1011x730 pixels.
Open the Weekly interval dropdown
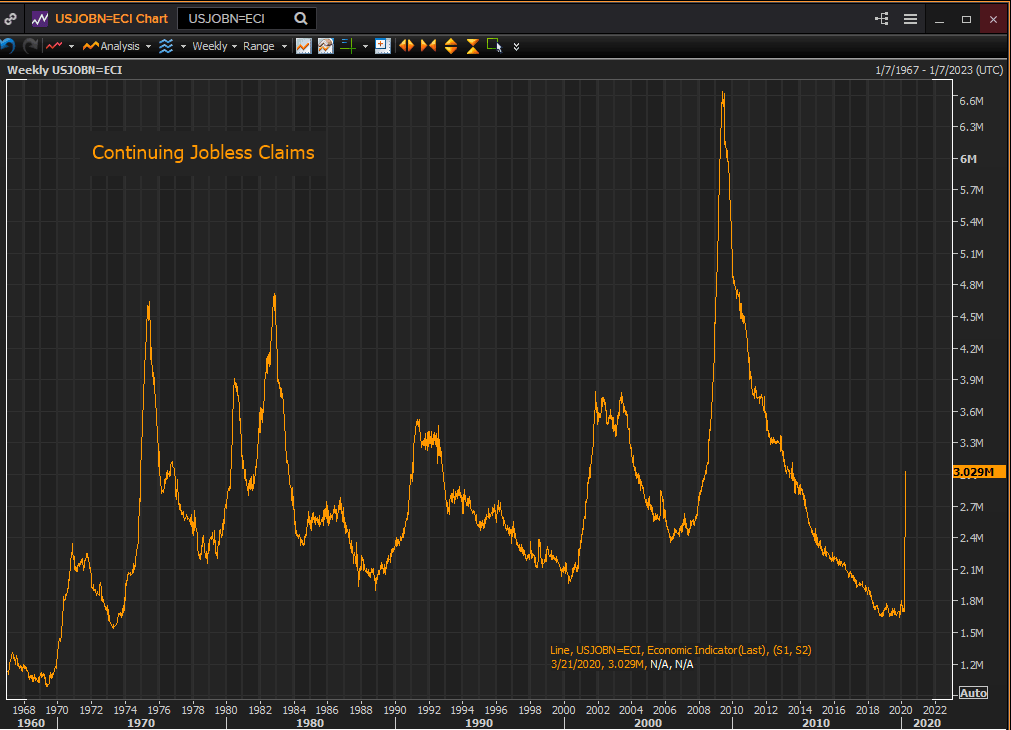(x=215, y=46)
